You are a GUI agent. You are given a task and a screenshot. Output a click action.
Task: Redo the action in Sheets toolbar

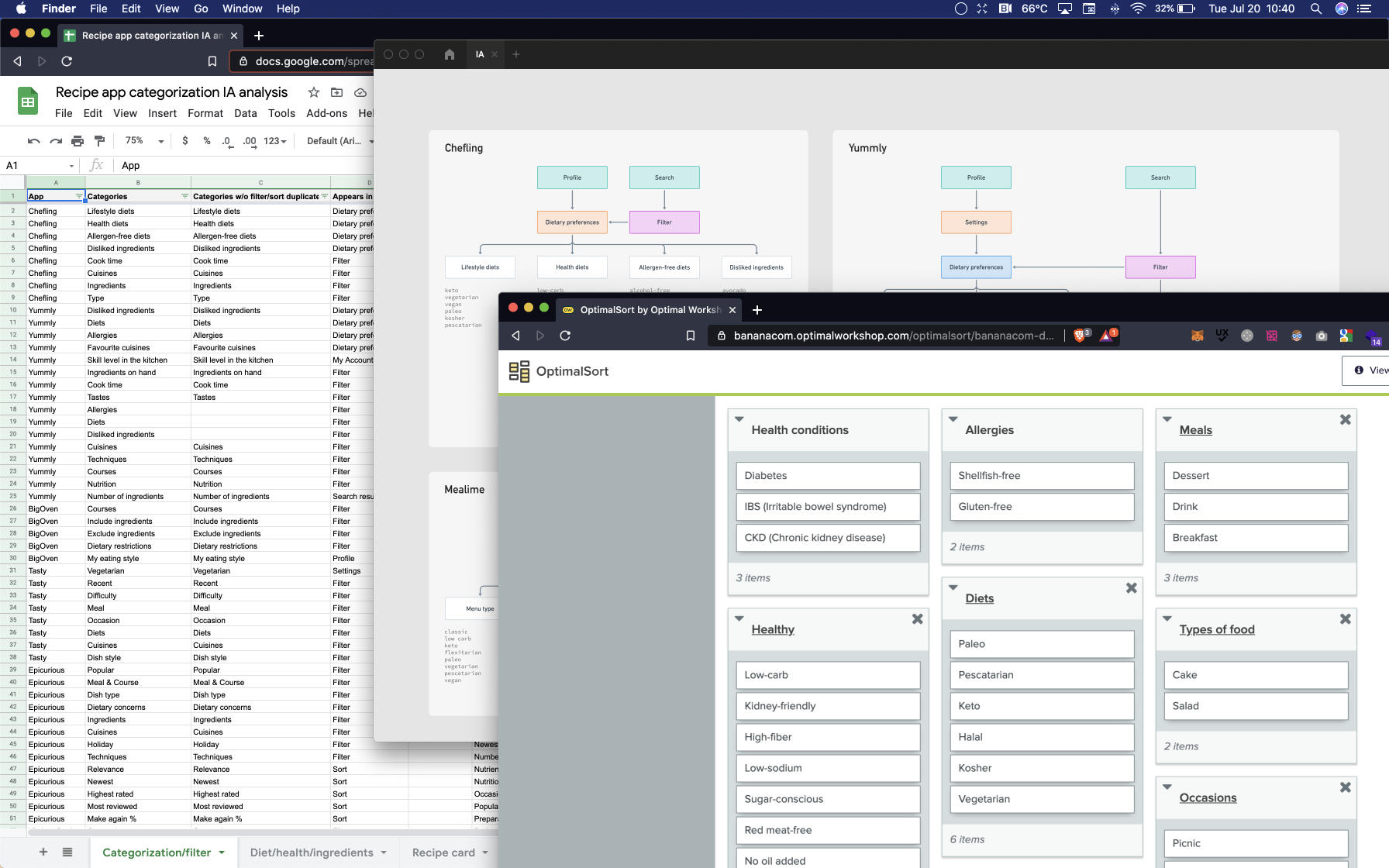point(56,141)
